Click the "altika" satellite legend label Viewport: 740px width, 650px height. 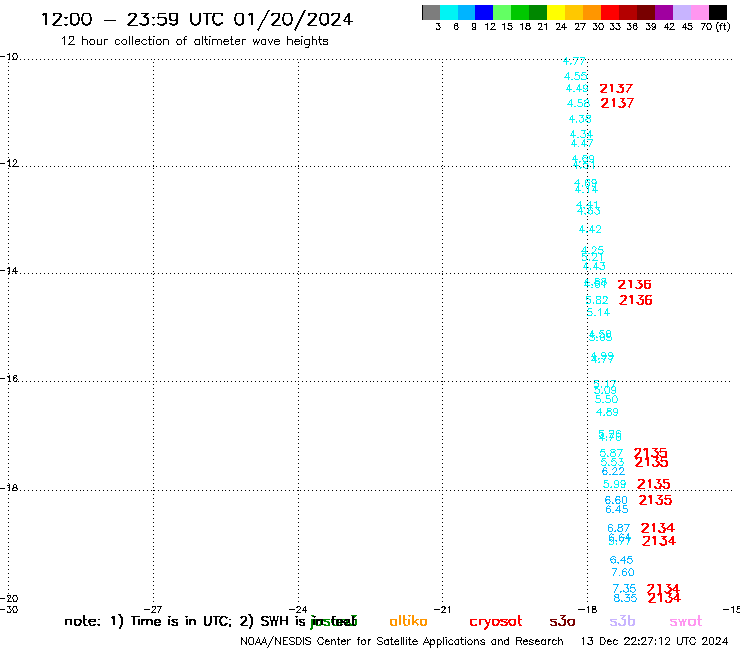point(408,621)
